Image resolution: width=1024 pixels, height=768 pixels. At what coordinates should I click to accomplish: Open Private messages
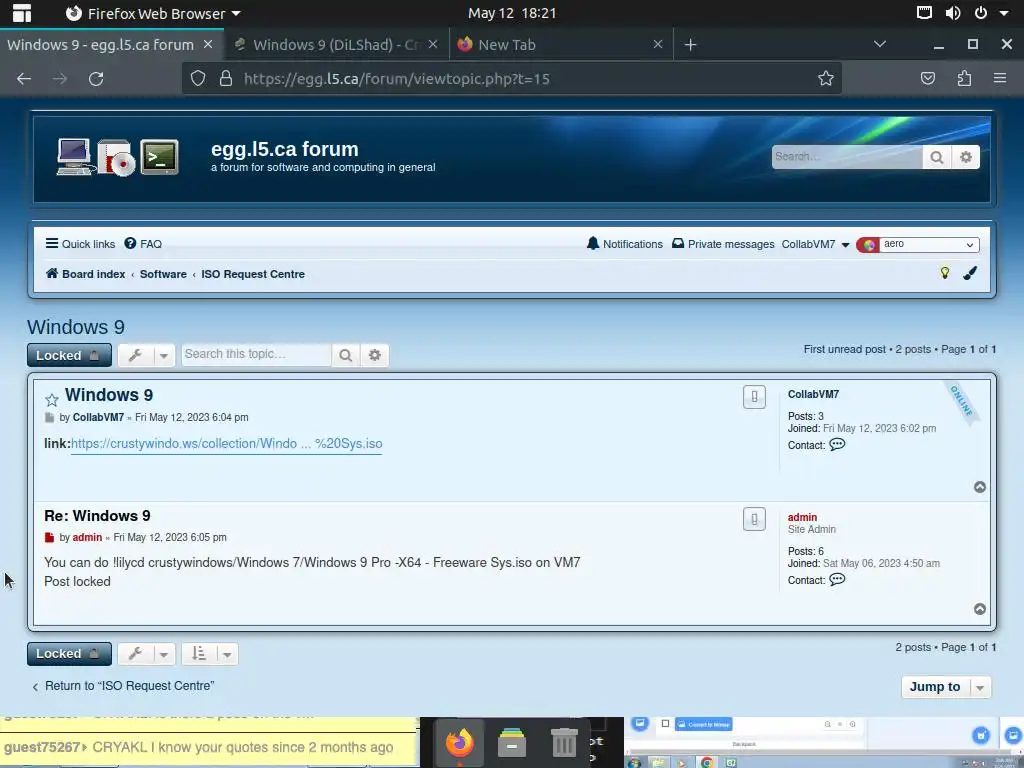723,244
